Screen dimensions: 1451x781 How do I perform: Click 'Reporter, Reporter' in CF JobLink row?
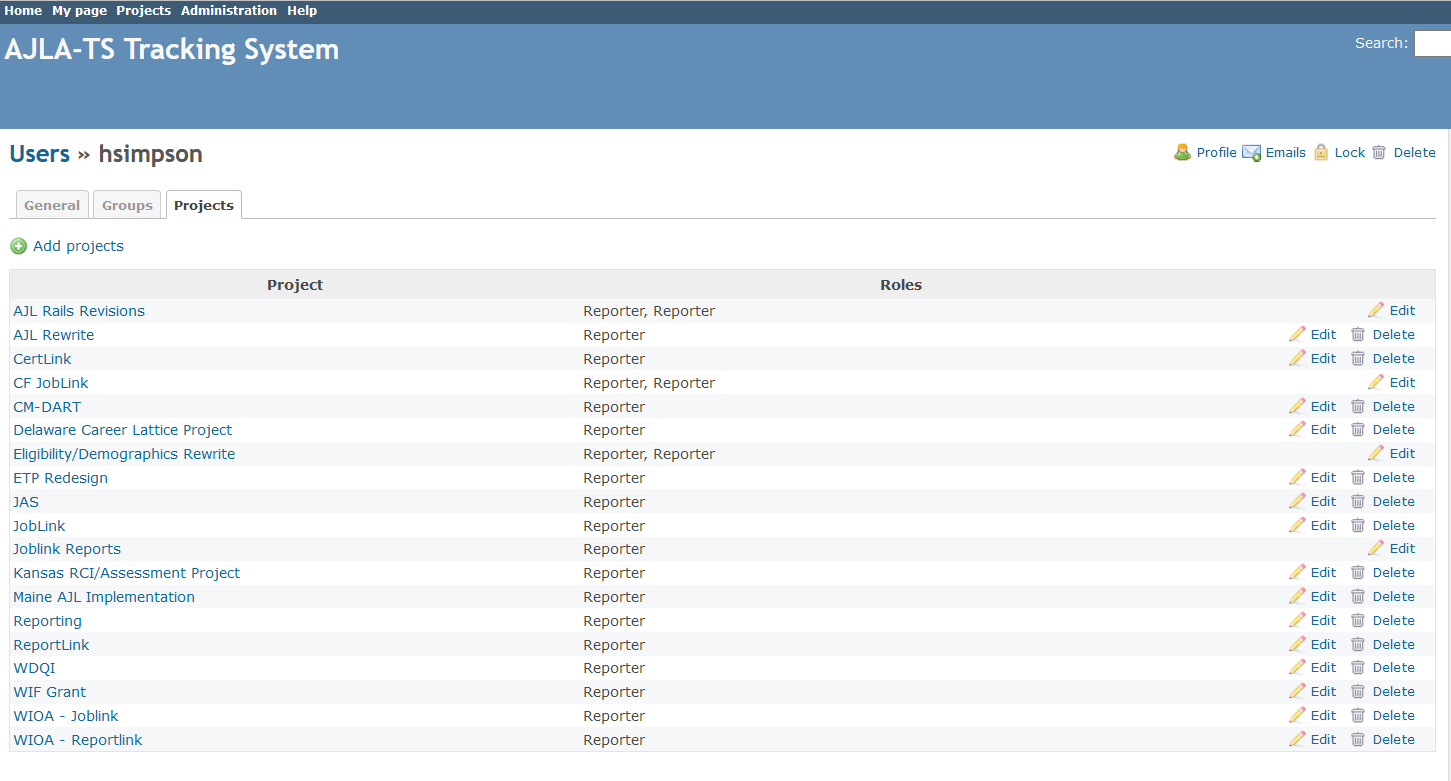coord(649,383)
